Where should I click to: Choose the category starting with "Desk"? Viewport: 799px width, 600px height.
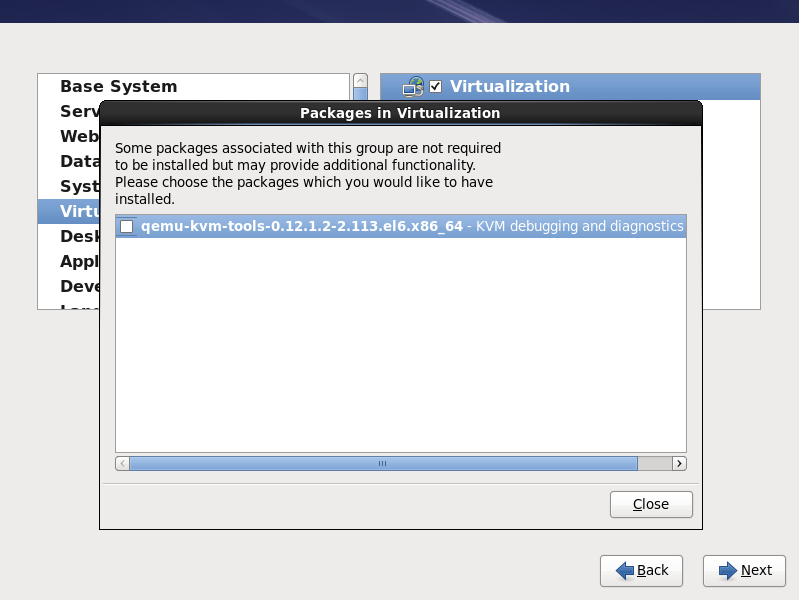pos(79,236)
